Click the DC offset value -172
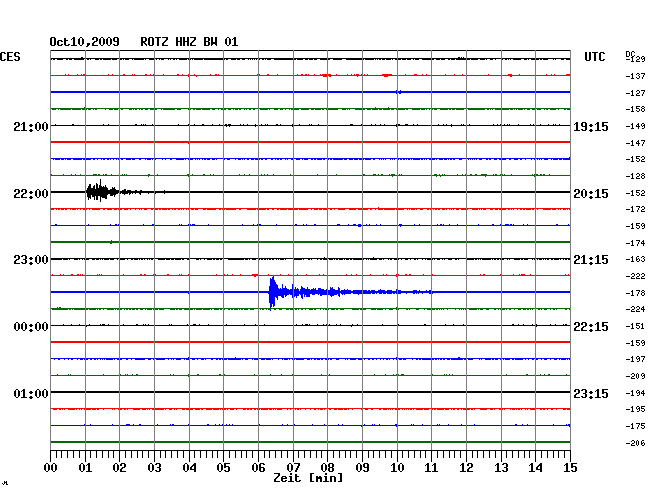This screenshot has height=494, width=650. [635, 209]
